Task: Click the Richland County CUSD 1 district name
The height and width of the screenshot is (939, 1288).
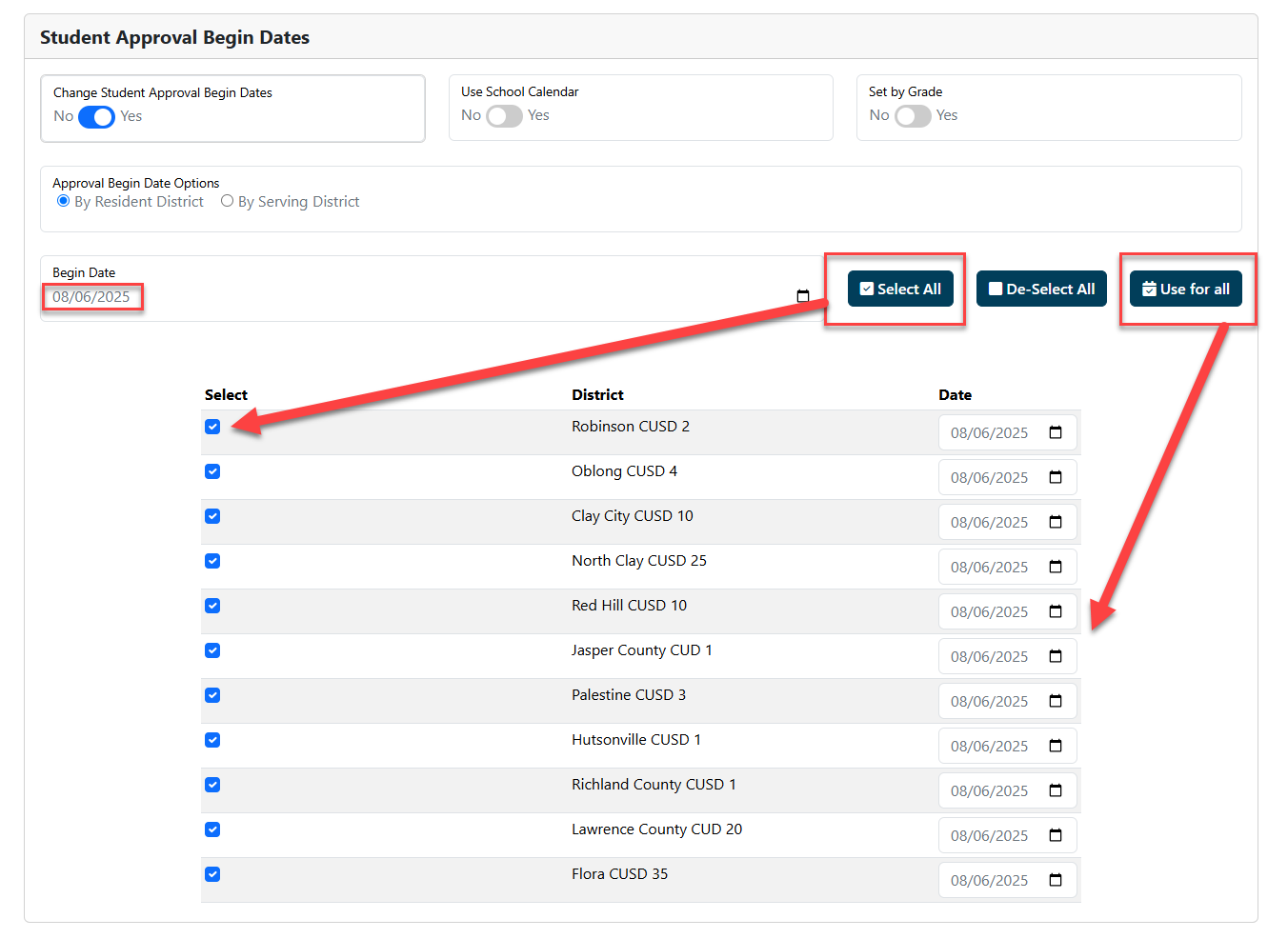Action: [x=654, y=784]
